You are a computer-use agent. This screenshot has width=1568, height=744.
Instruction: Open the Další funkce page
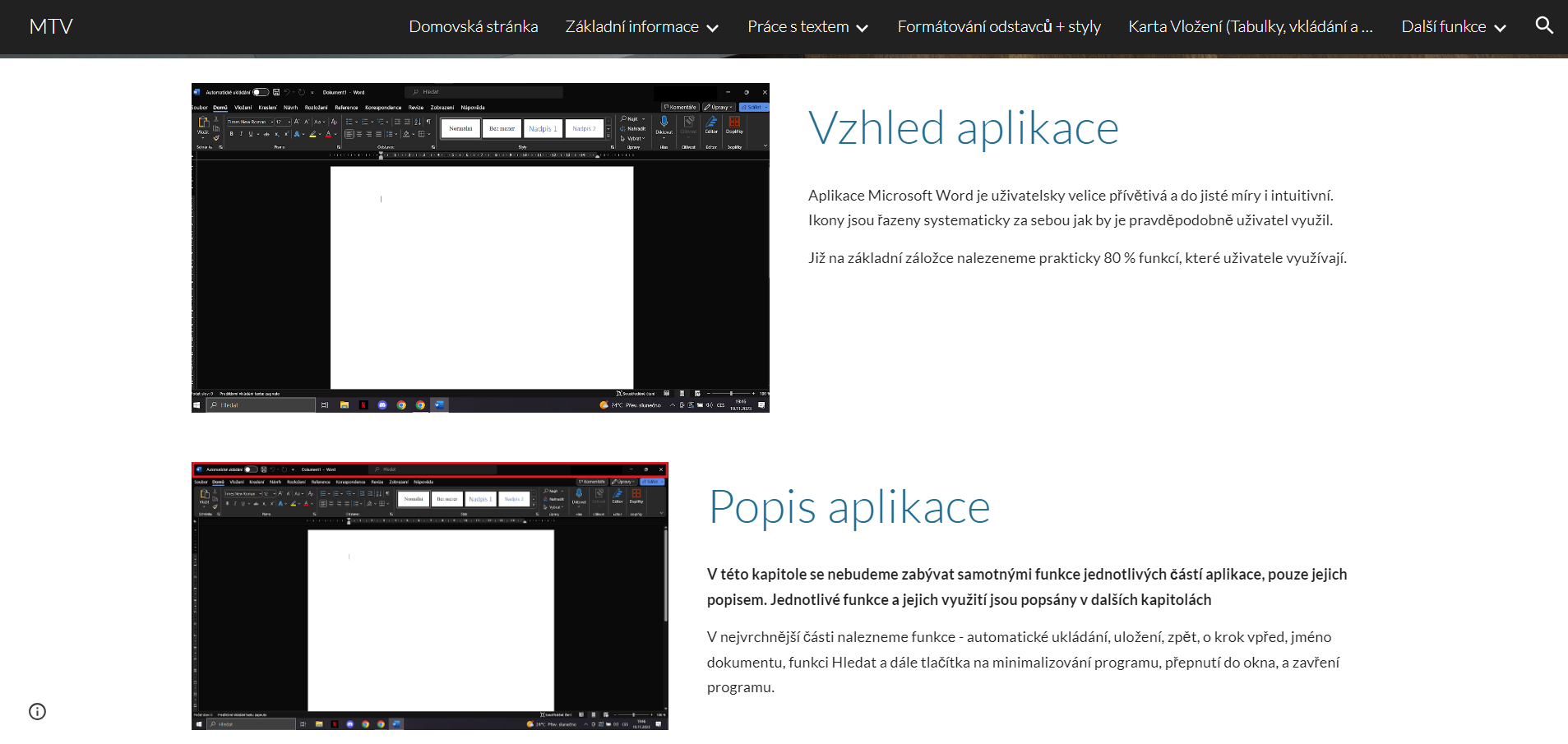tap(1444, 26)
